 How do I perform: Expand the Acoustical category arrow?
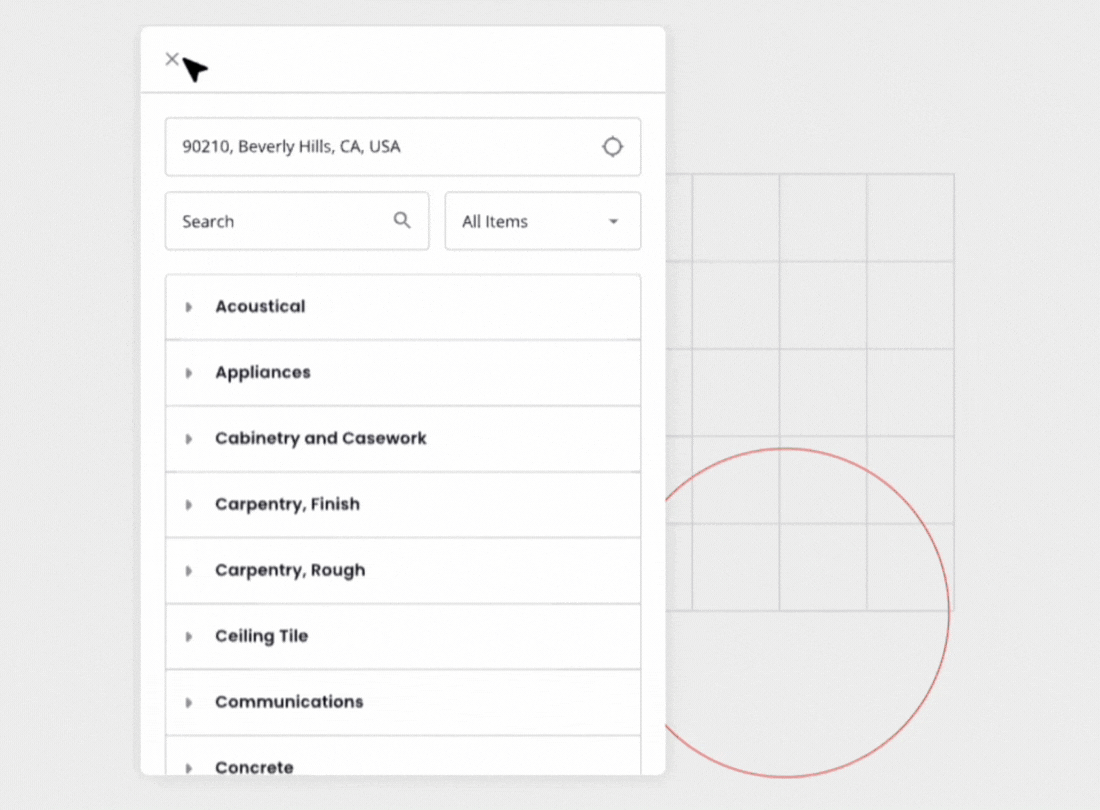pyautogui.click(x=188, y=307)
